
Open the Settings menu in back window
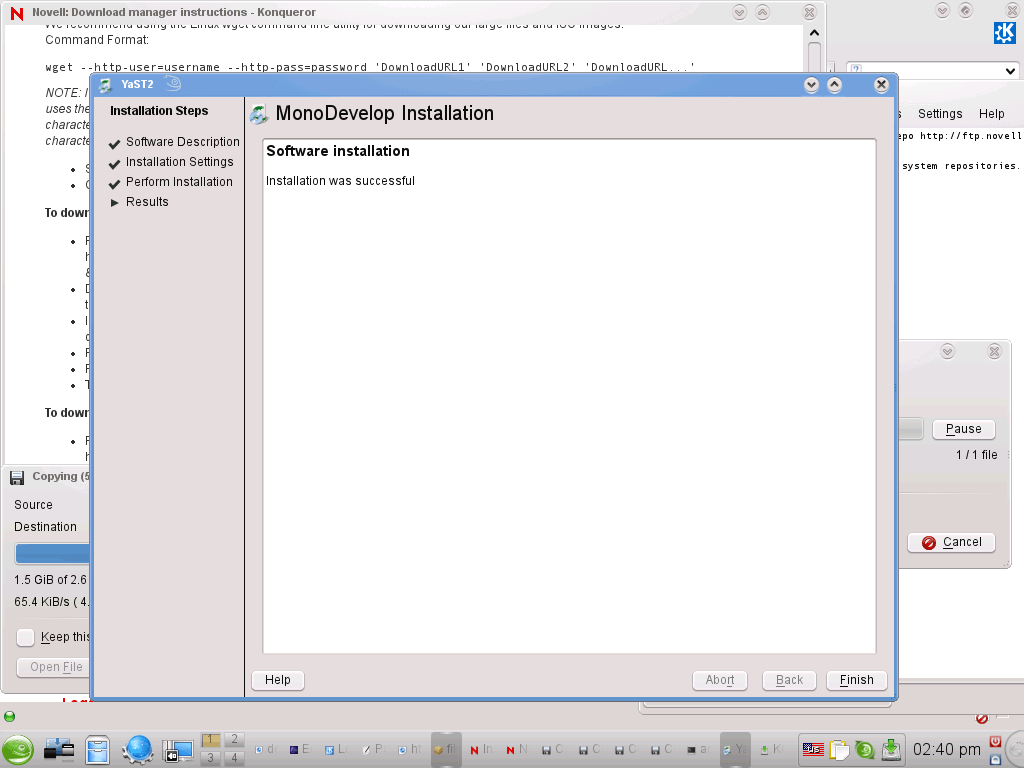point(940,114)
